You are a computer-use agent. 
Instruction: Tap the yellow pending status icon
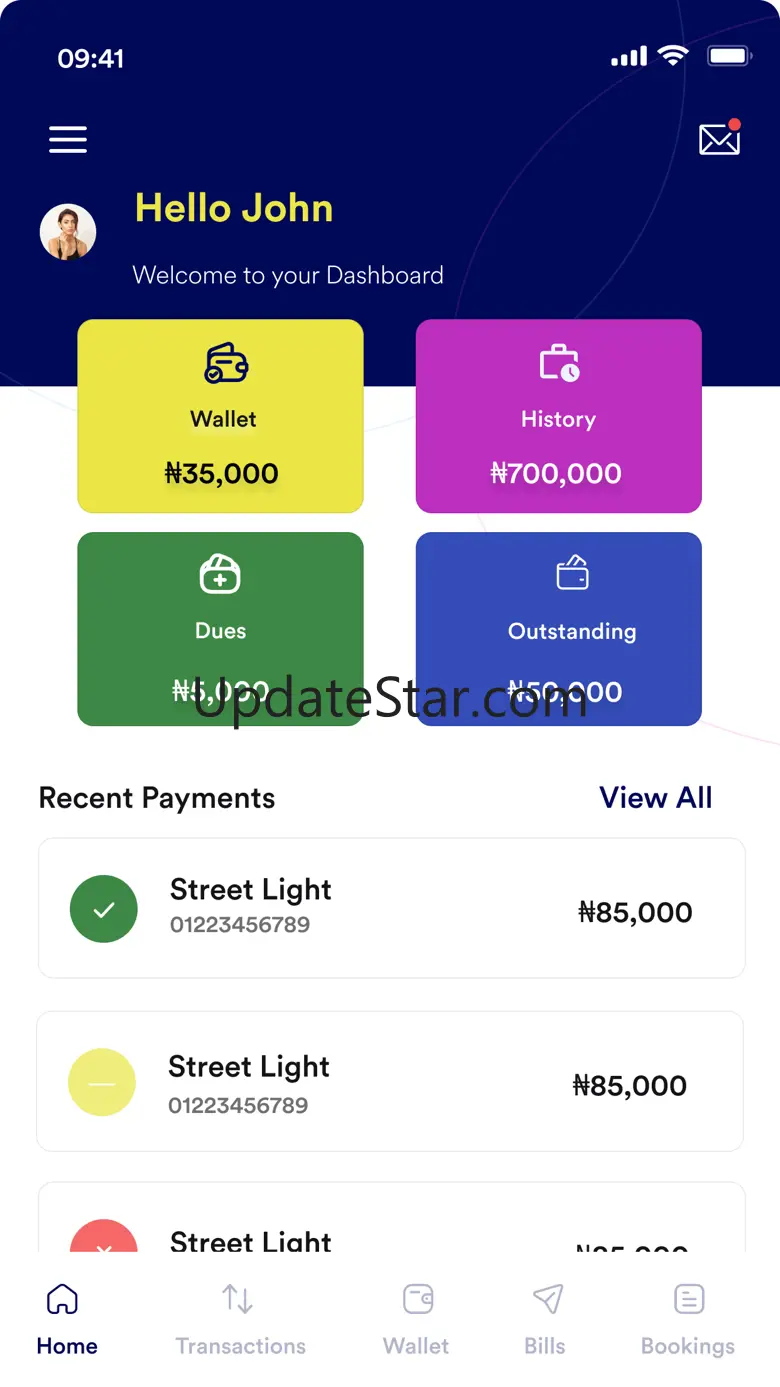(x=101, y=1083)
